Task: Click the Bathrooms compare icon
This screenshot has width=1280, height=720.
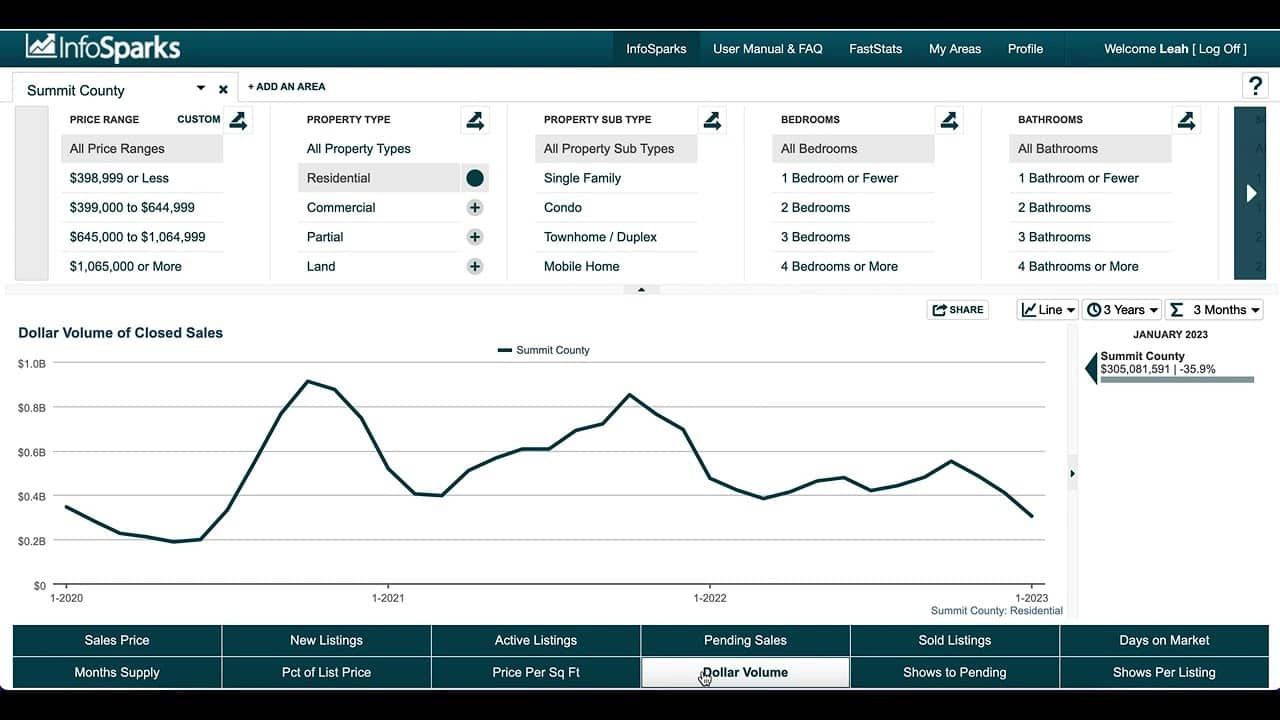Action: click(x=1186, y=121)
